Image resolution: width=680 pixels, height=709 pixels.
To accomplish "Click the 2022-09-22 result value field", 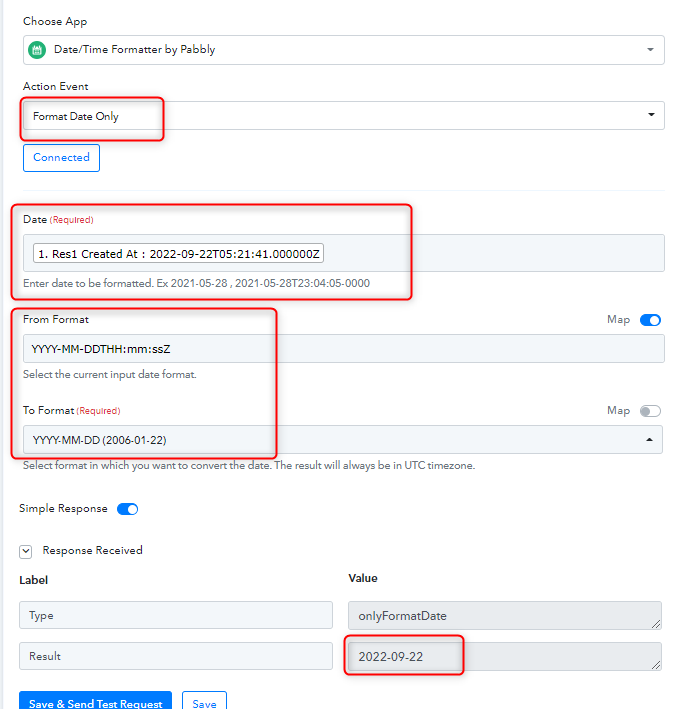I will (x=505, y=656).
